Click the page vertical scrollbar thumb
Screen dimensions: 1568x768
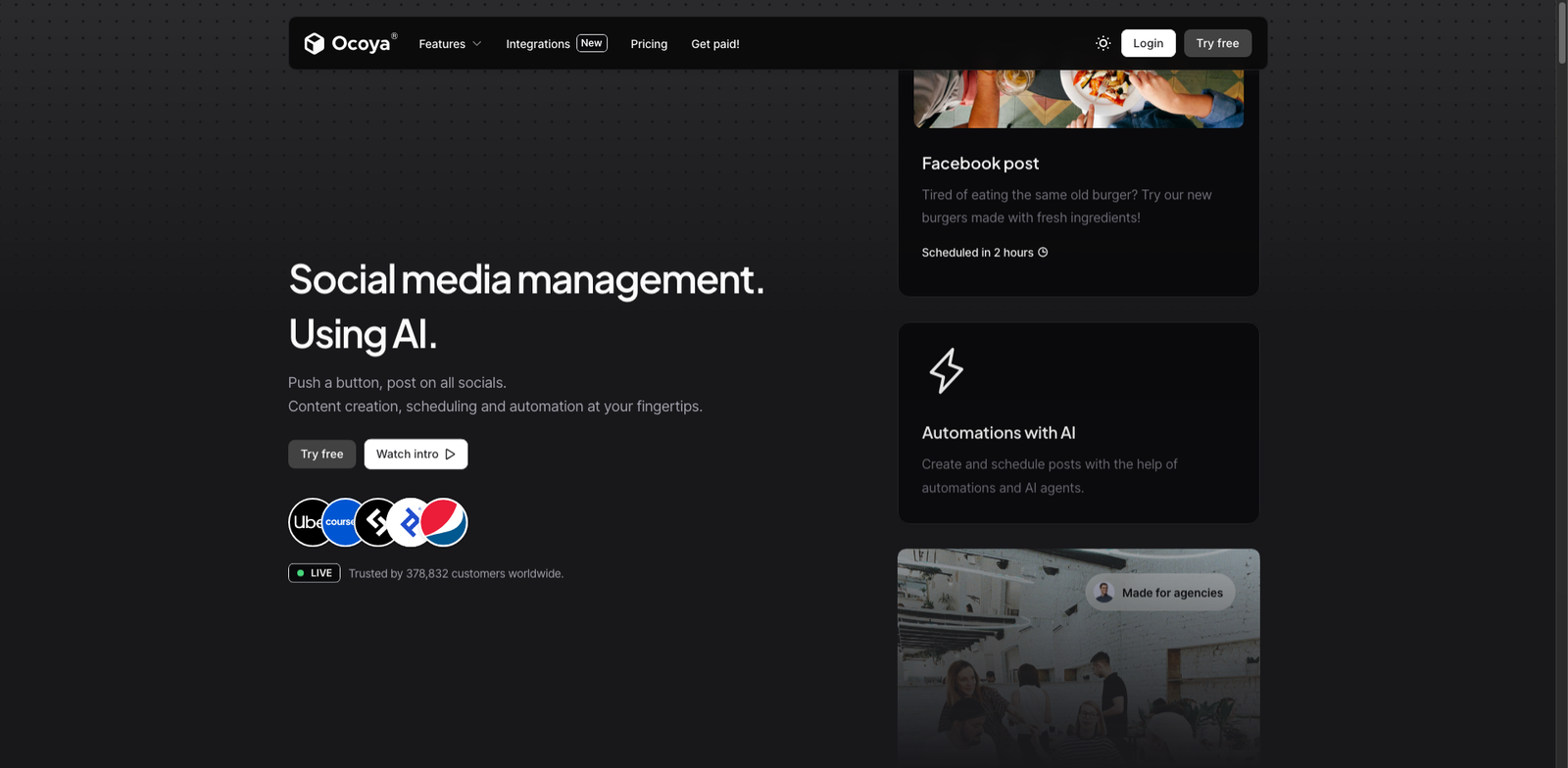[1562, 33]
